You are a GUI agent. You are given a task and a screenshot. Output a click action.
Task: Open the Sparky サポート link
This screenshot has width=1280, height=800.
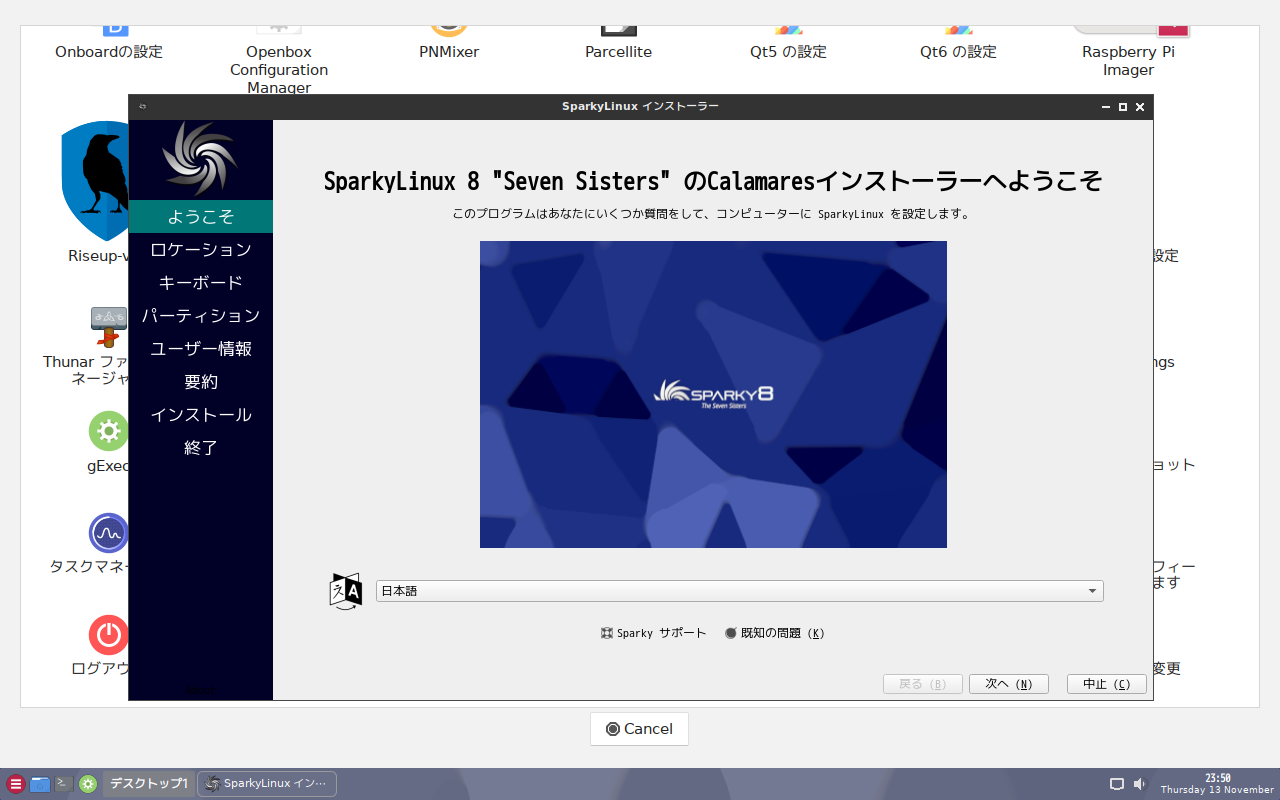pyautogui.click(x=654, y=633)
